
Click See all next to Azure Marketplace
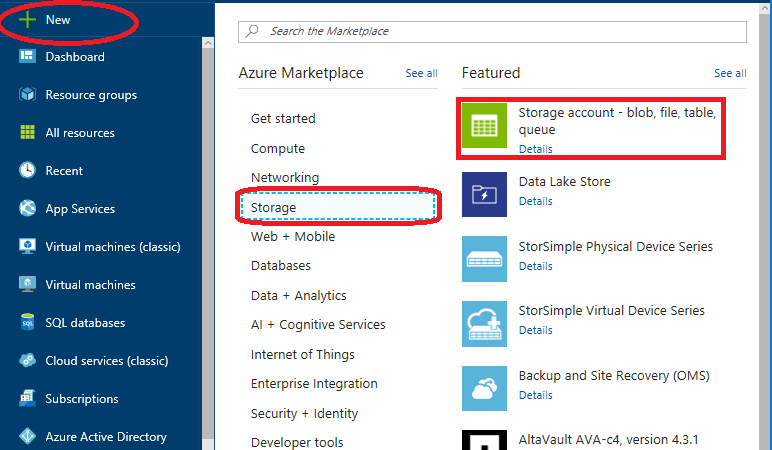click(421, 73)
